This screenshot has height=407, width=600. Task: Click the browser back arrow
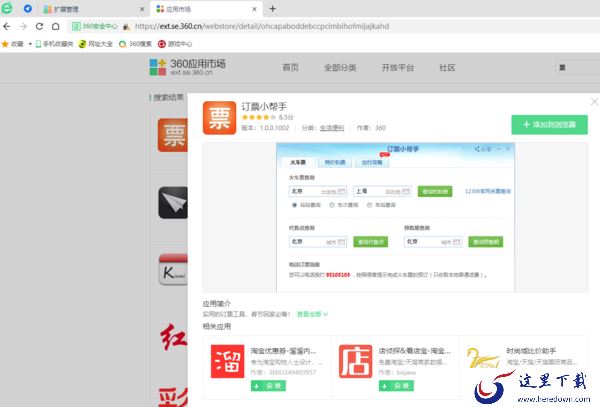[7, 26]
